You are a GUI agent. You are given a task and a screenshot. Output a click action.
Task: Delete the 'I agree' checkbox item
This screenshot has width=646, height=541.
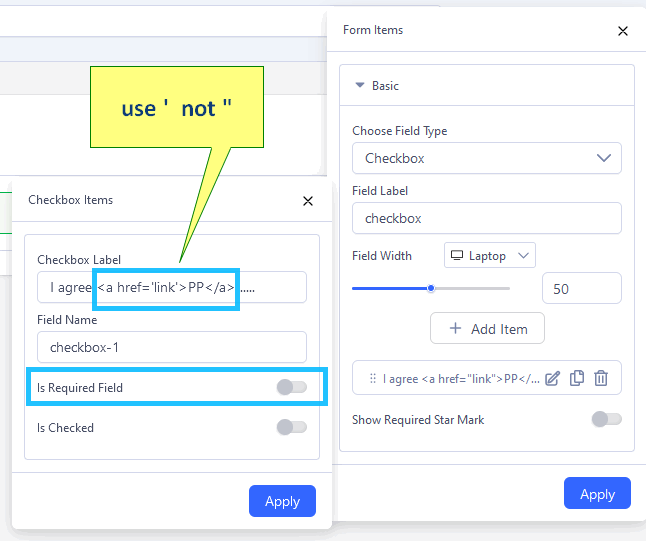[601, 378]
